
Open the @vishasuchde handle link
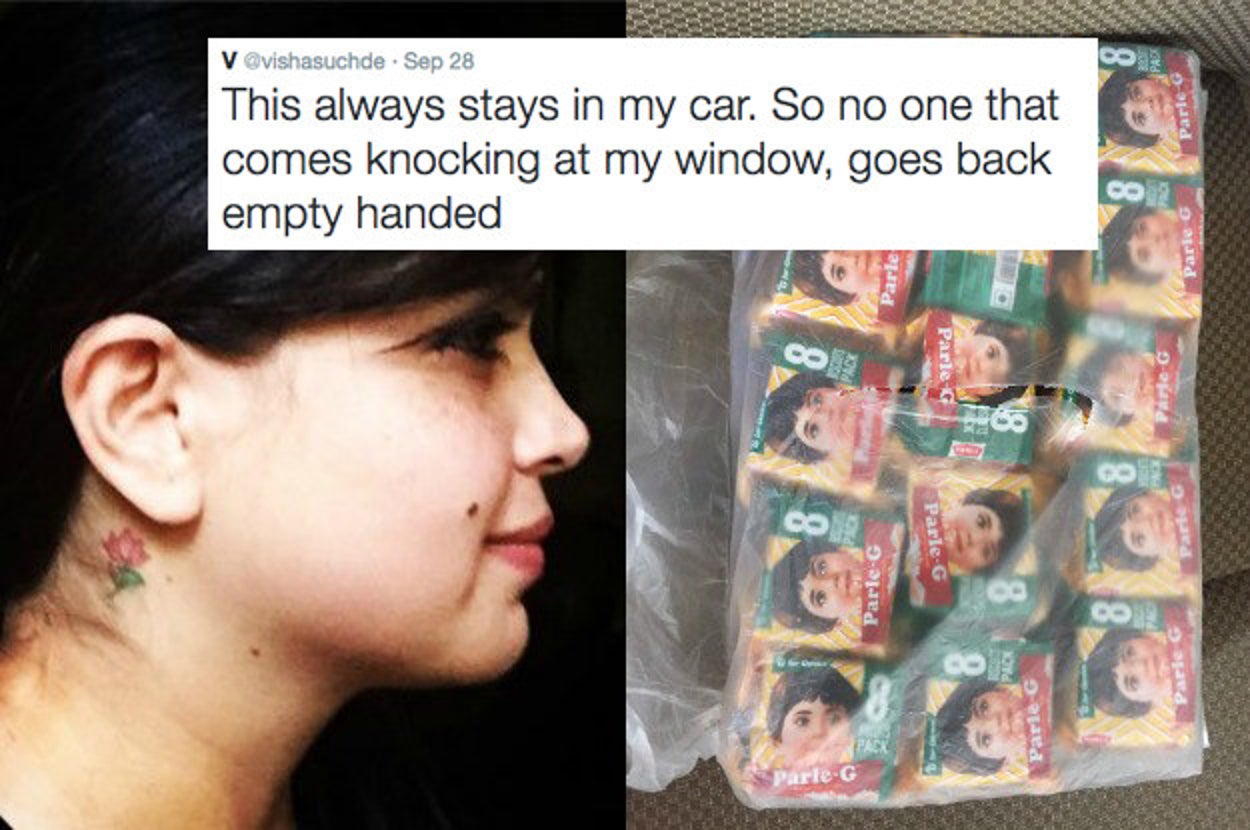(x=312, y=60)
